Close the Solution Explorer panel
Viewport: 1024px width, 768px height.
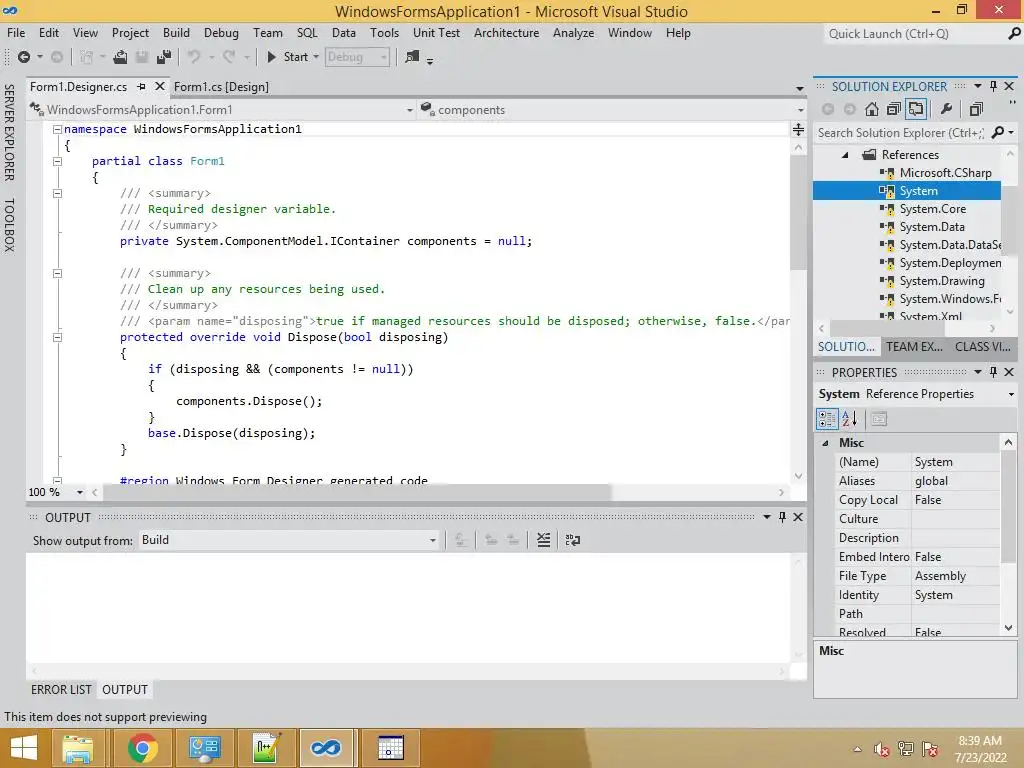(x=1009, y=86)
